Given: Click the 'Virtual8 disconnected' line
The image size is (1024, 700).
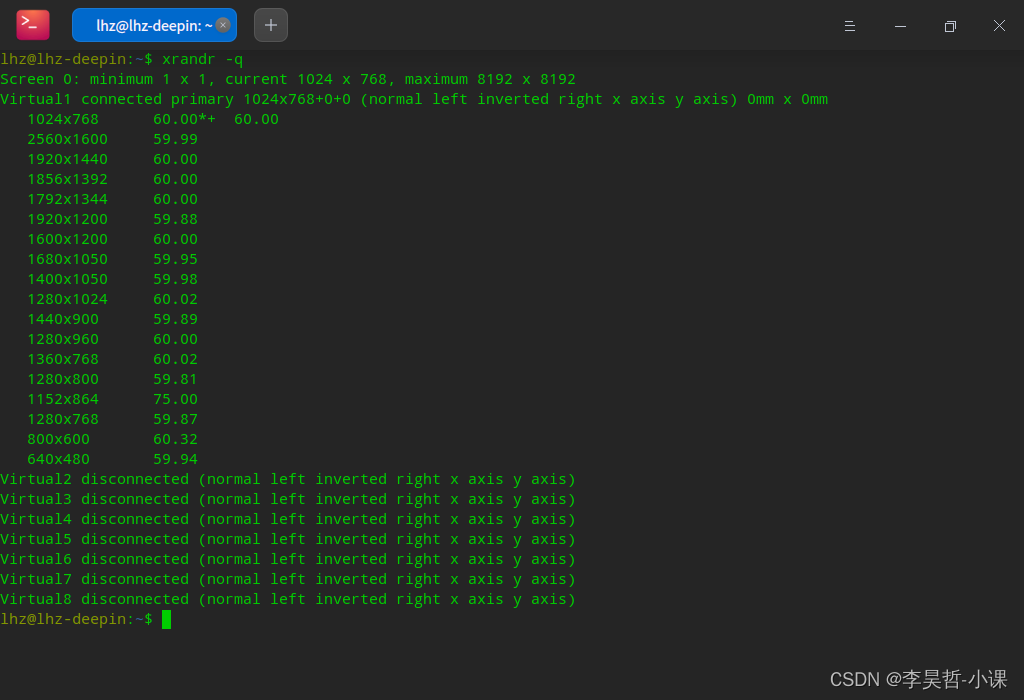Looking at the screenshot, I should (x=288, y=599).
